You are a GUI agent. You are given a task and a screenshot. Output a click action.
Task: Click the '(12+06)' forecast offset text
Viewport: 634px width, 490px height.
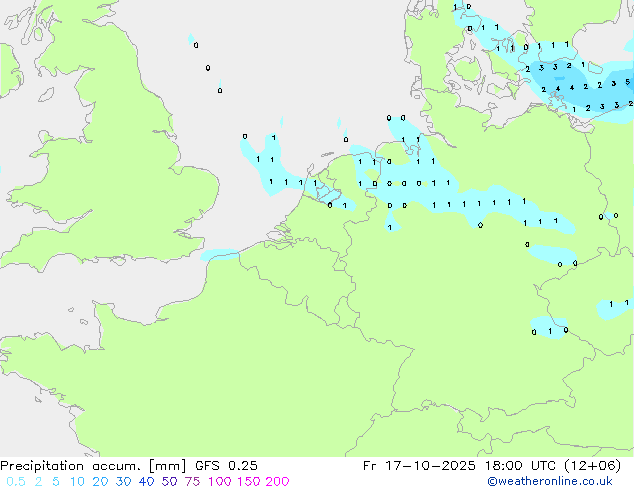[x=592, y=466]
